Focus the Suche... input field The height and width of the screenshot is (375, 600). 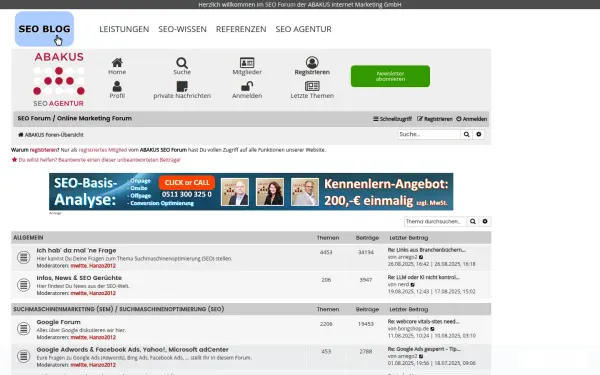point(429,134)
